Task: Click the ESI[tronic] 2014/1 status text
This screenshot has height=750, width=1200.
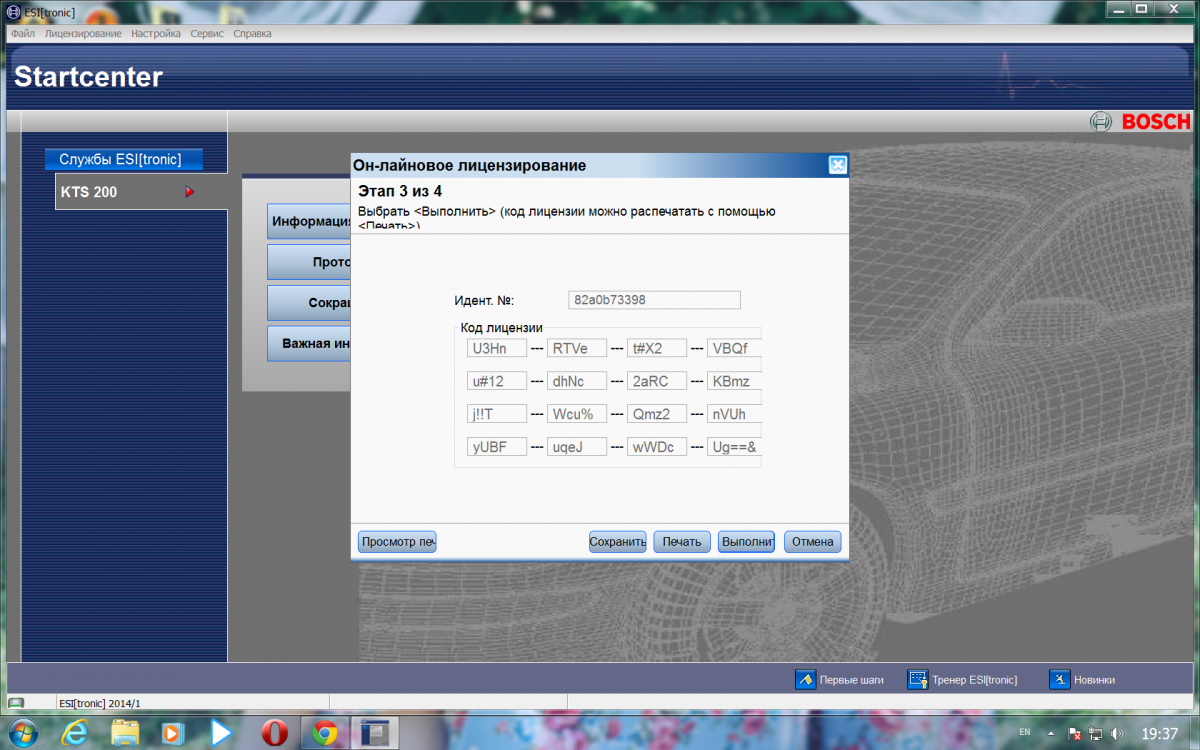Action: click(100, 704)
